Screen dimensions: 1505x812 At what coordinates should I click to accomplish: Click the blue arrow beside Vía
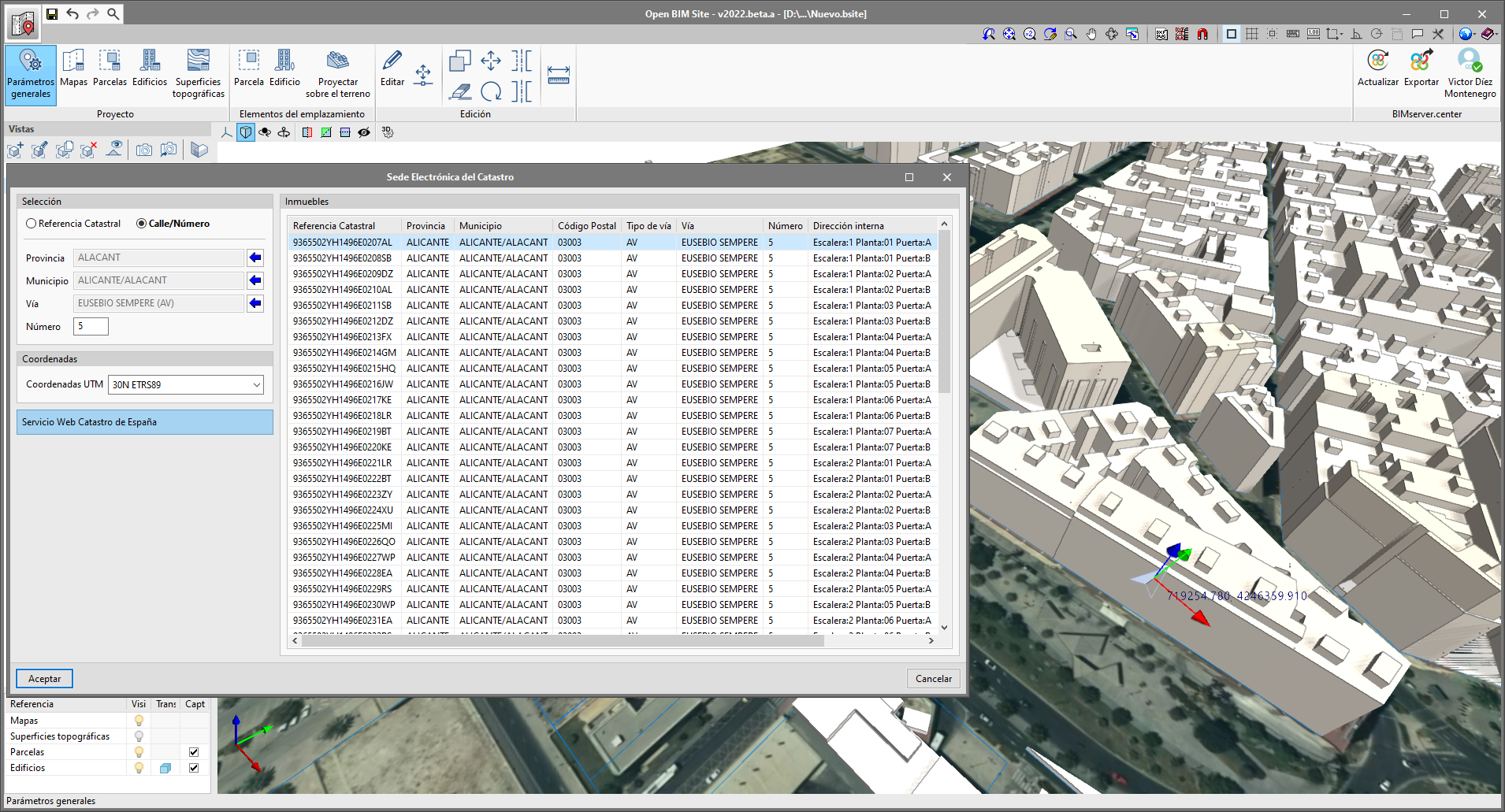(255, 303)
